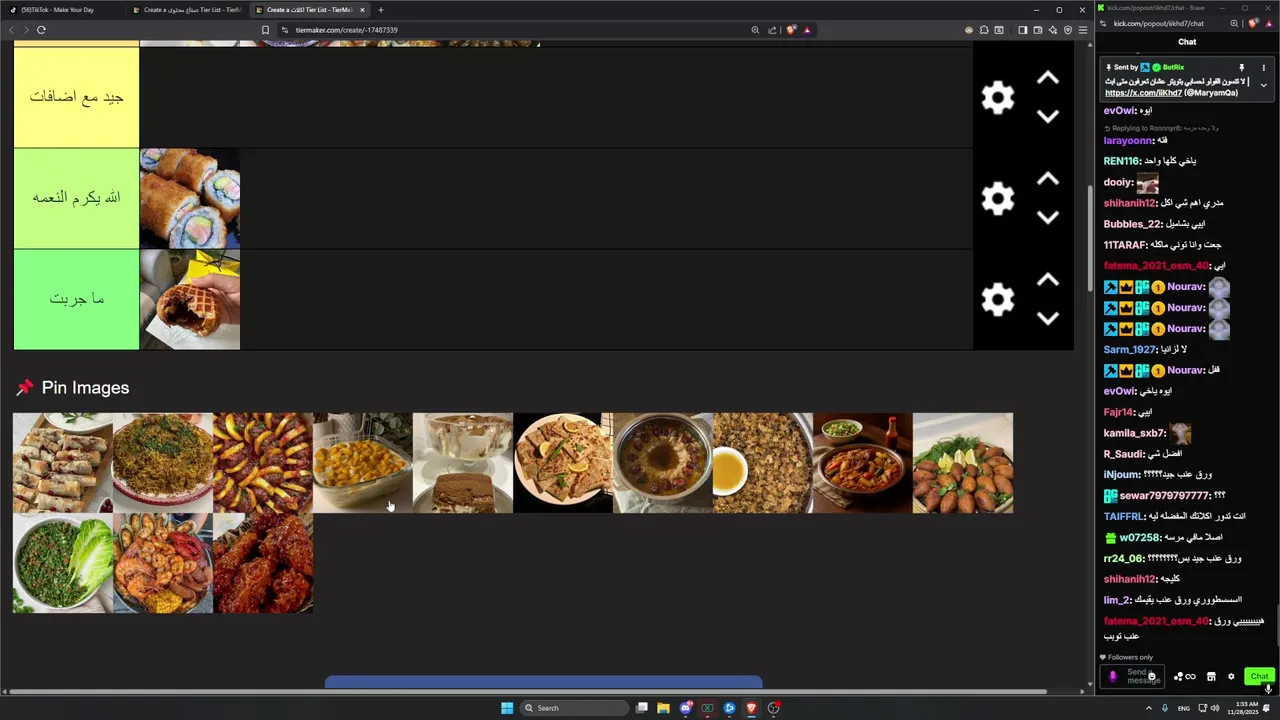Click the green Chat send button
Viewport: 1280px width, 720px height.
coord(1259,676)
